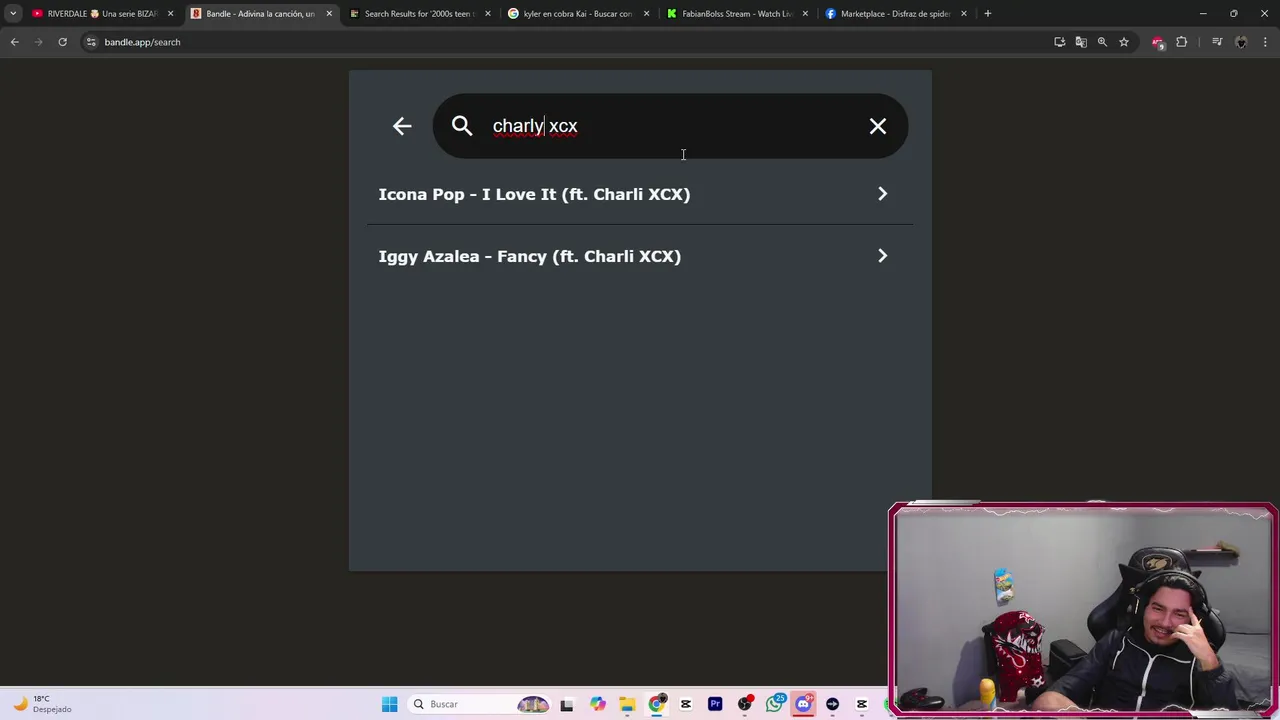Install the app from address bar icon
The image size is (1280, 720).
coord(1060,42)
